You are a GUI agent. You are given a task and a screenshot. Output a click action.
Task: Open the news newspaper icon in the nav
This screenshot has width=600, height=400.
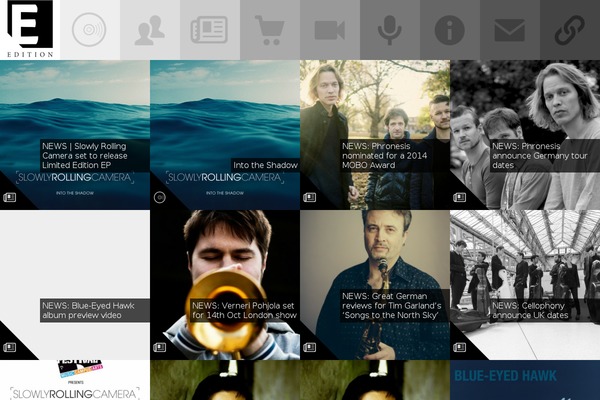coord(209,30)
